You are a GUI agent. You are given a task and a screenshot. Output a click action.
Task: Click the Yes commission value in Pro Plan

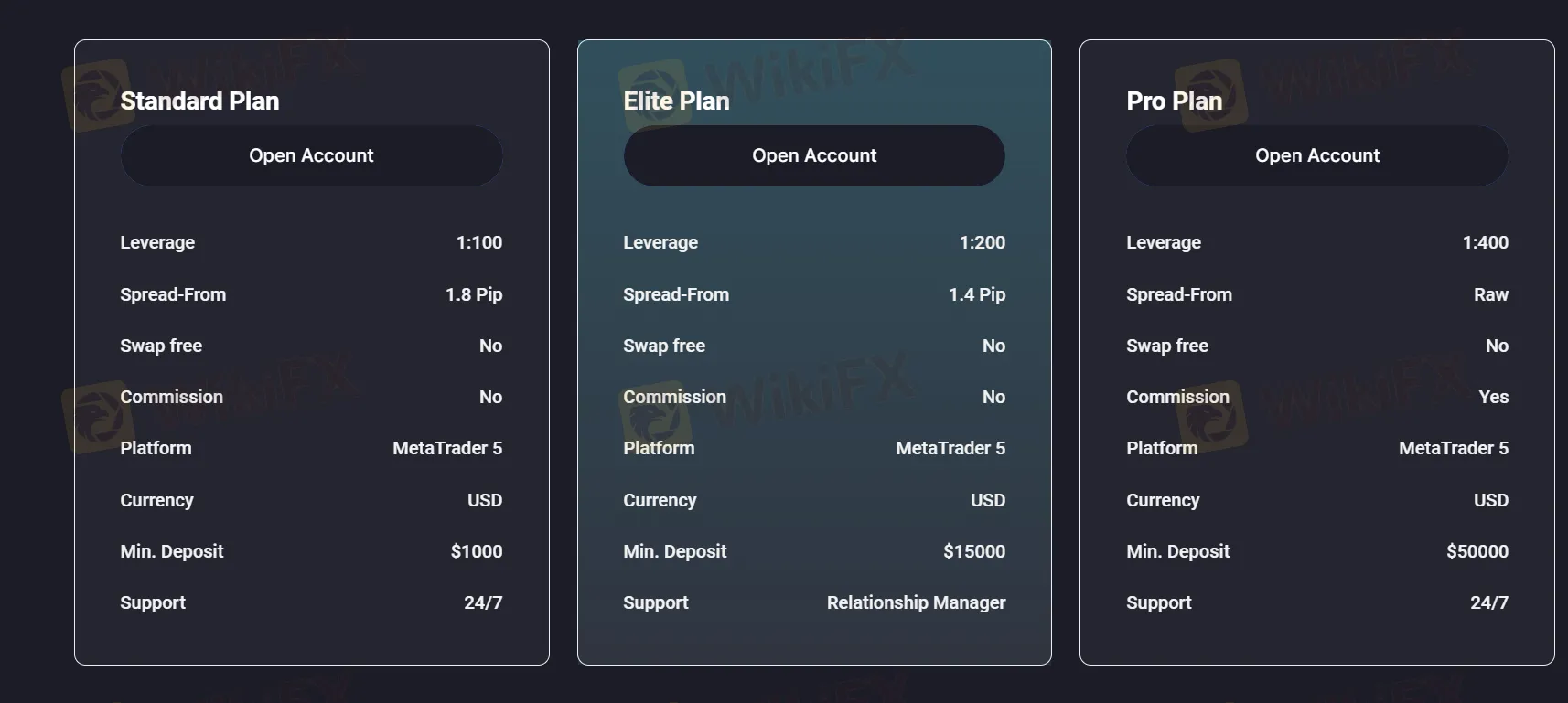1493,397
